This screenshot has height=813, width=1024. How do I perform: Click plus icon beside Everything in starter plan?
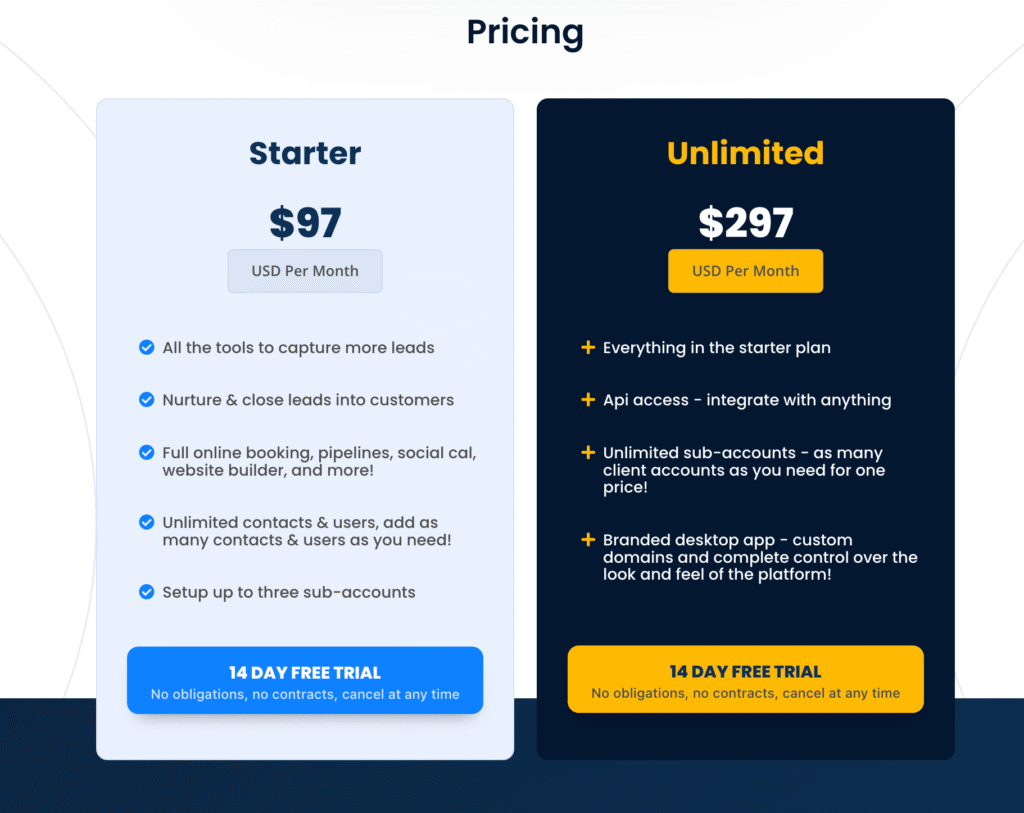coord(588,347)
